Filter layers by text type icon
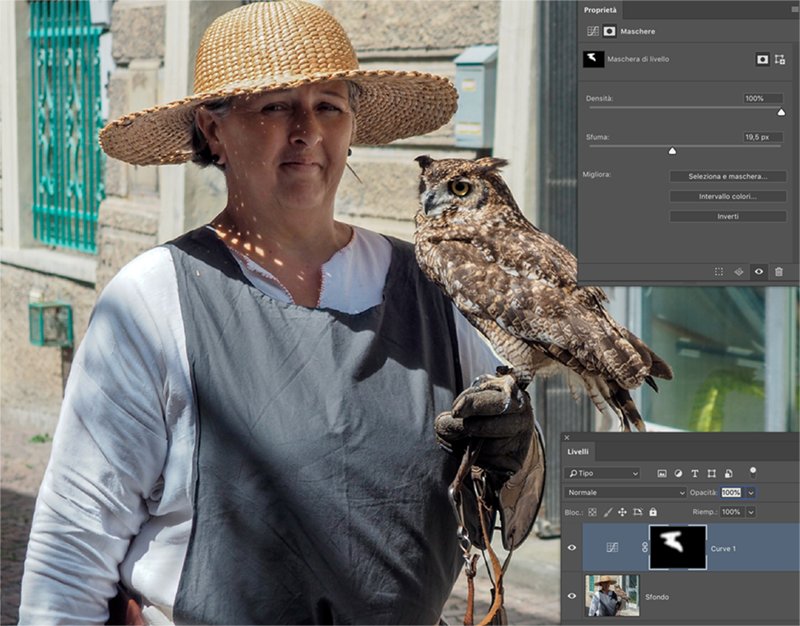 click(x=694, y=473)
